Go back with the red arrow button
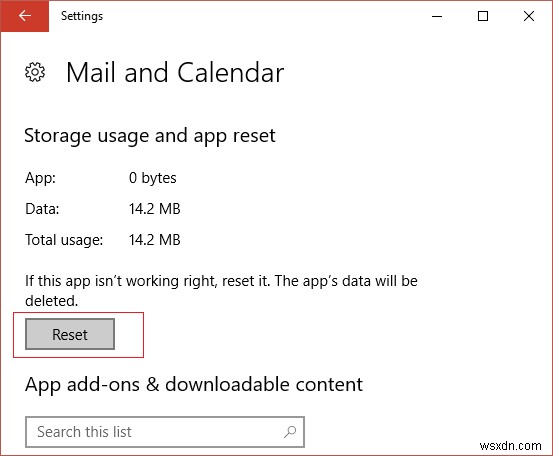This screenshot has height=456, width=553. 24,16
